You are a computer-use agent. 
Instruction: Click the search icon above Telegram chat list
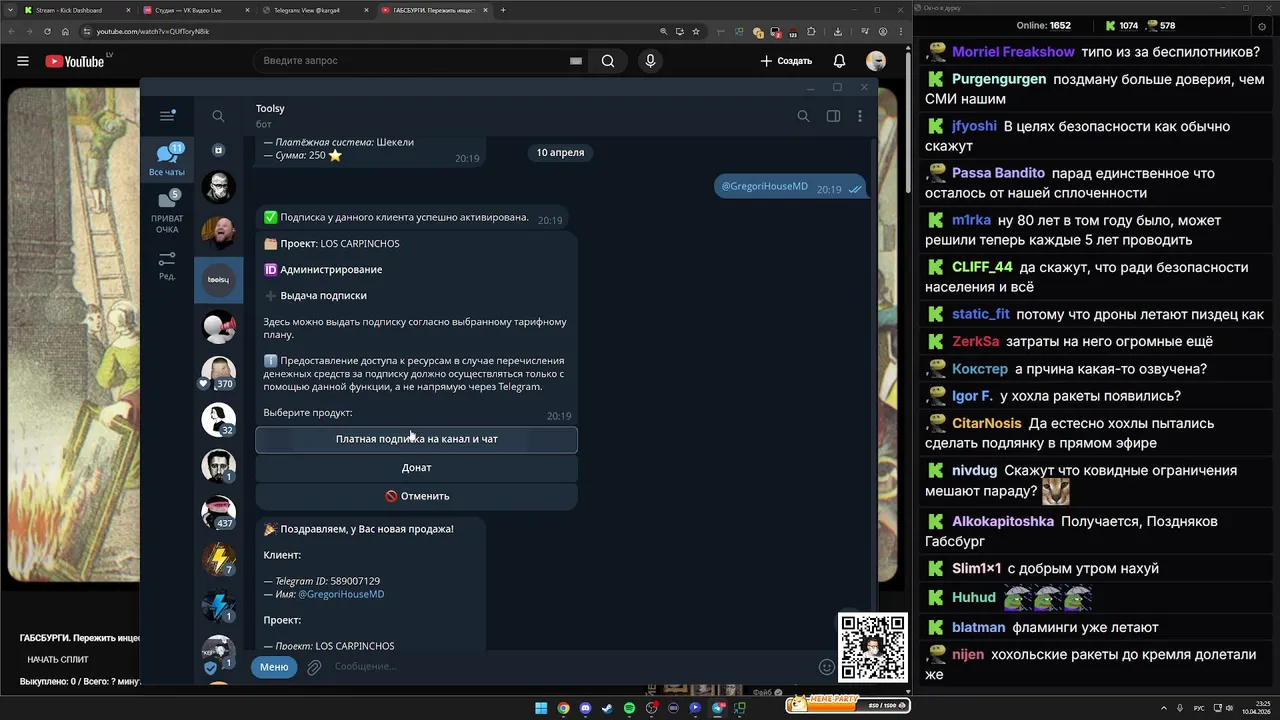click(x=218, y=116)
